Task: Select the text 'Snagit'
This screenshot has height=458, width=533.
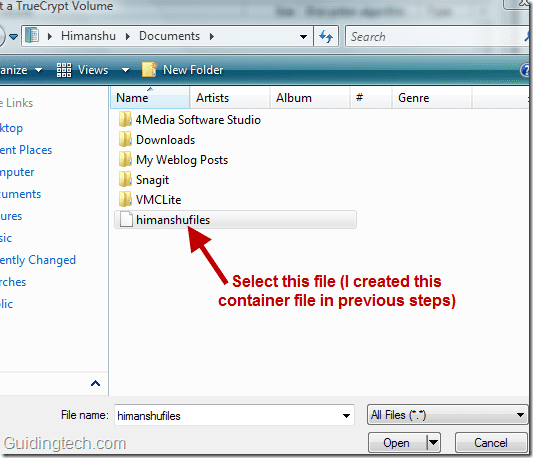Action: tap(152, 180)
